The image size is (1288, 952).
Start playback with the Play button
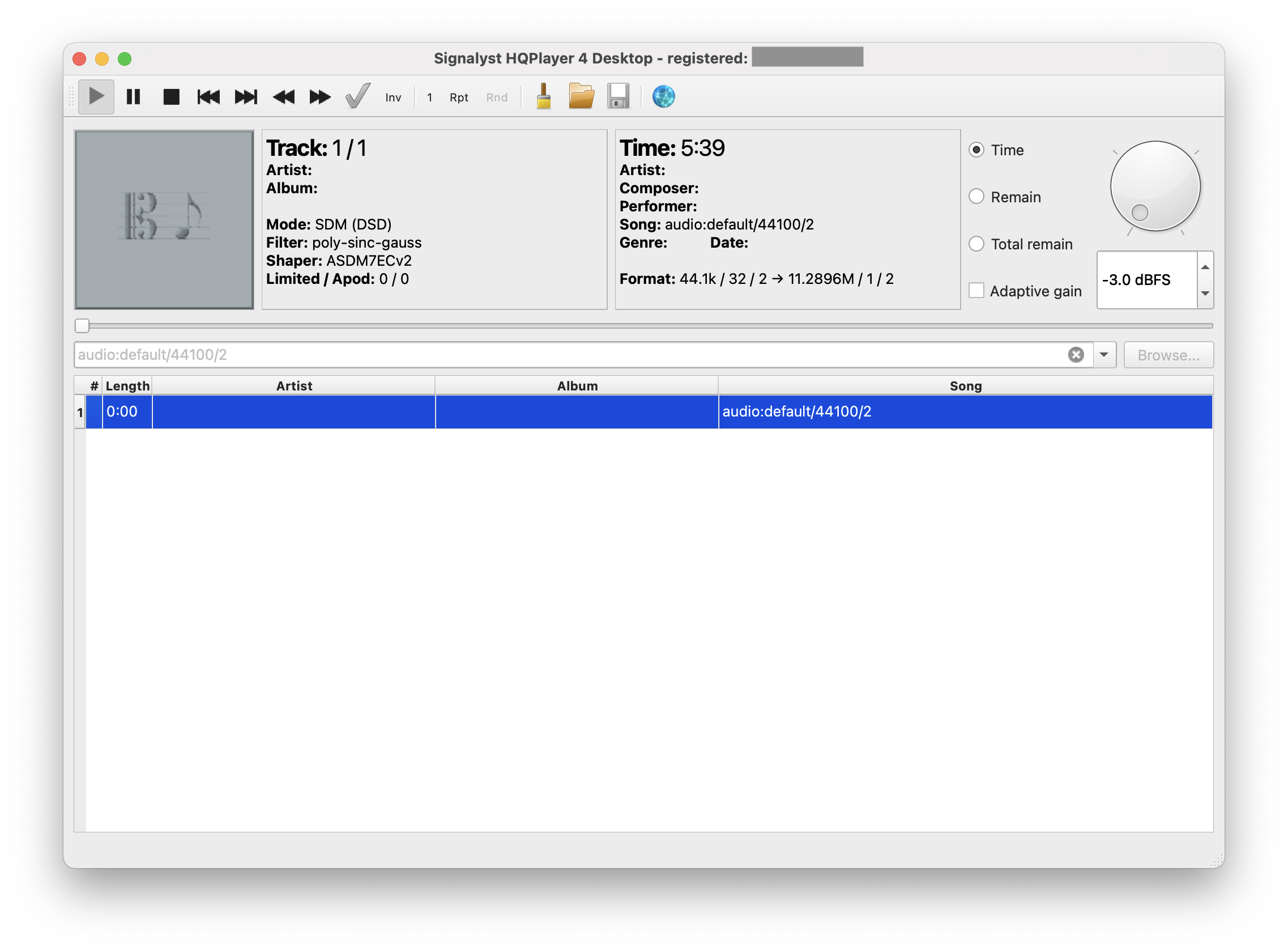tap(96, 96)
